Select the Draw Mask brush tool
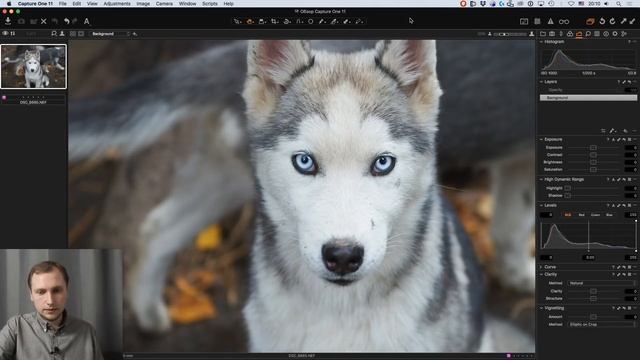 (322, 21)
